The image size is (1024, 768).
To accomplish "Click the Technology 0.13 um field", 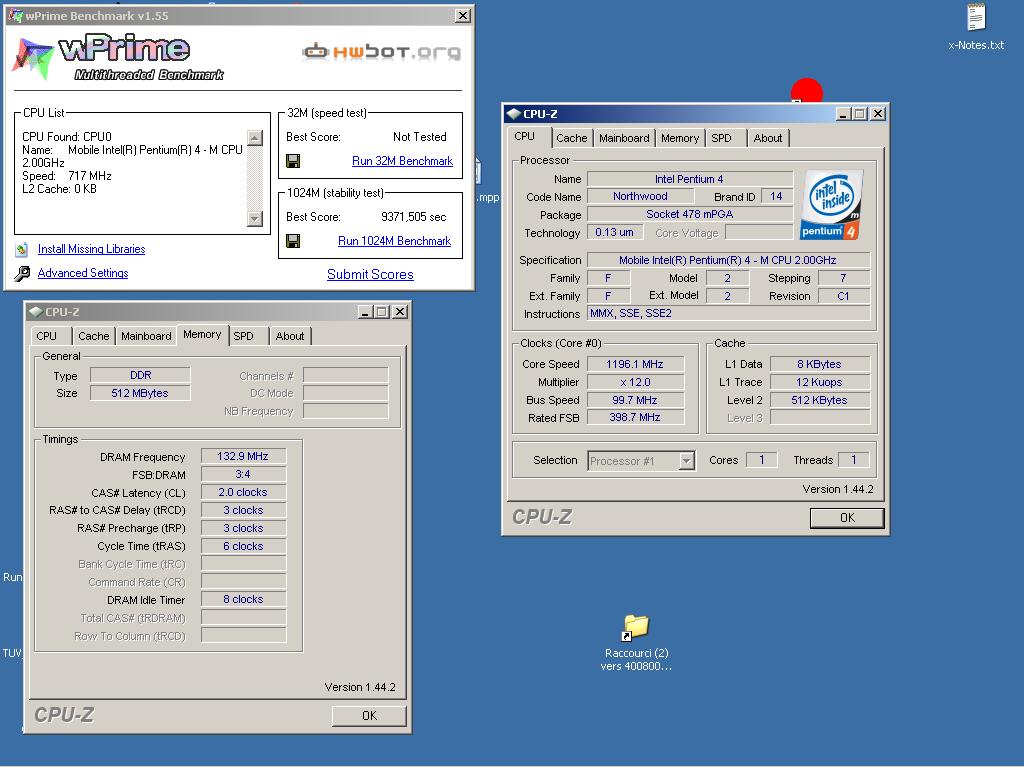I will click(615, 232).
